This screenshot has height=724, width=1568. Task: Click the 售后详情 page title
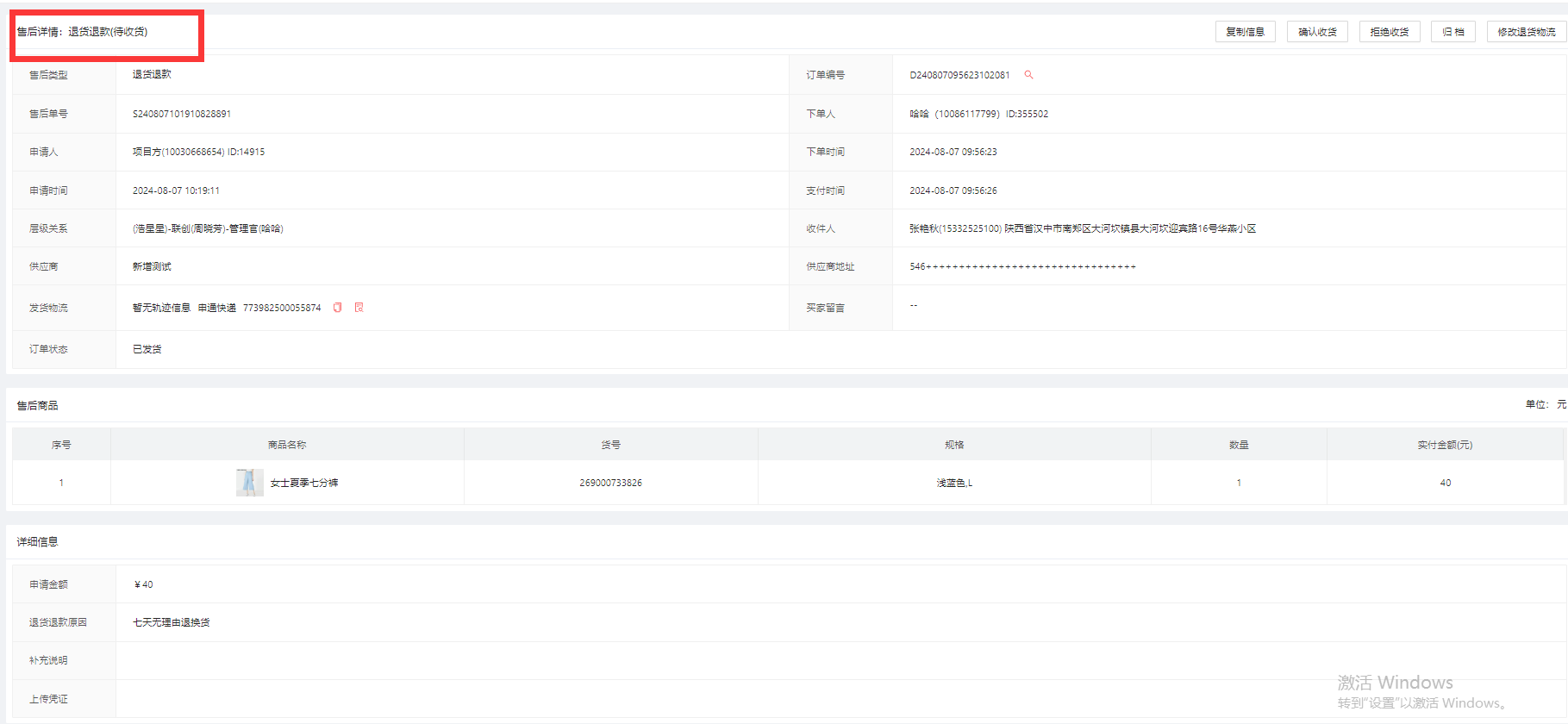83,32
